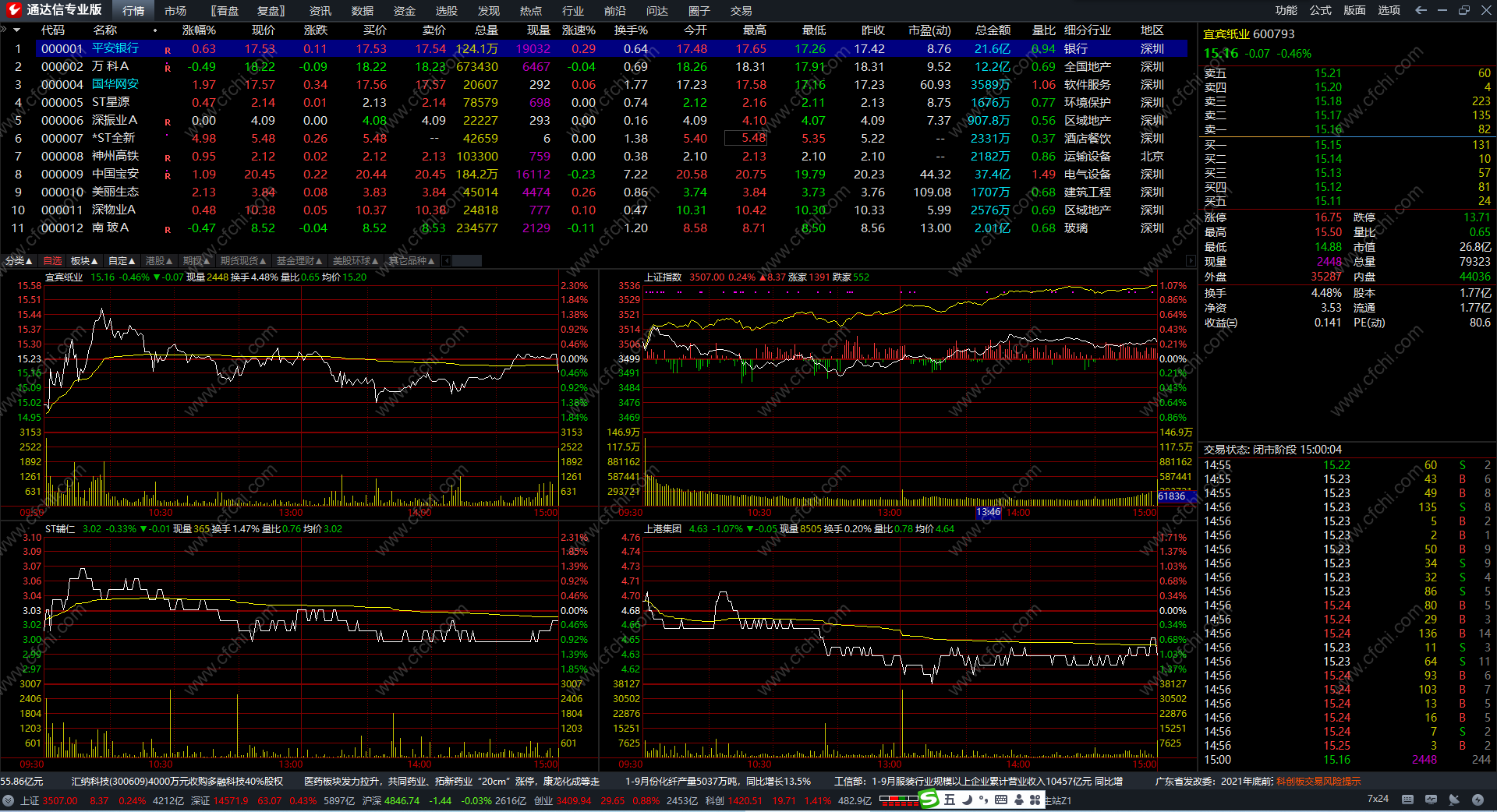The width and height of the screenshot is (1497, 812).
Task: Open the 选股 menu
Action: coord(447,11)
